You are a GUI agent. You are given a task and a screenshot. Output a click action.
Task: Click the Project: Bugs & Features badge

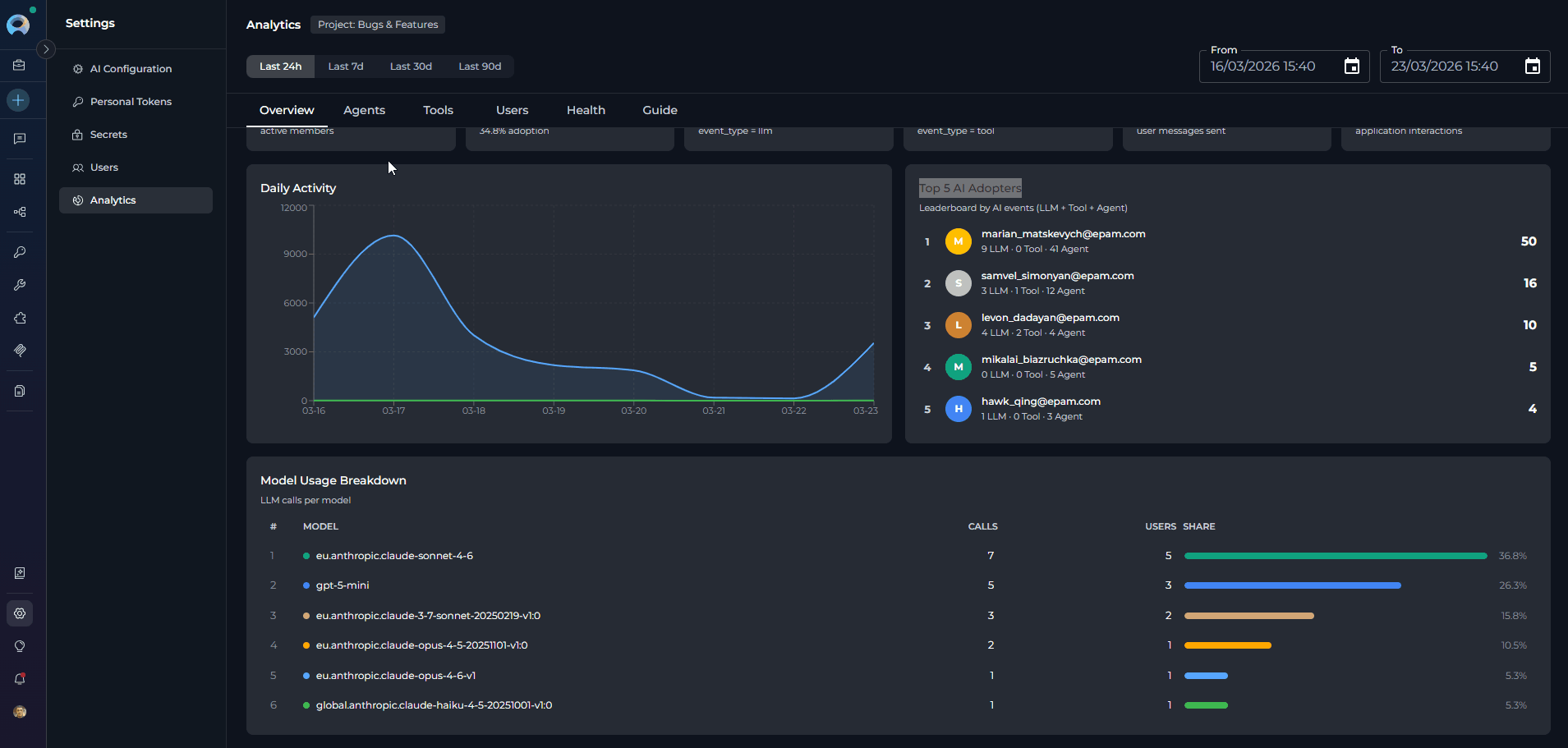378,25
